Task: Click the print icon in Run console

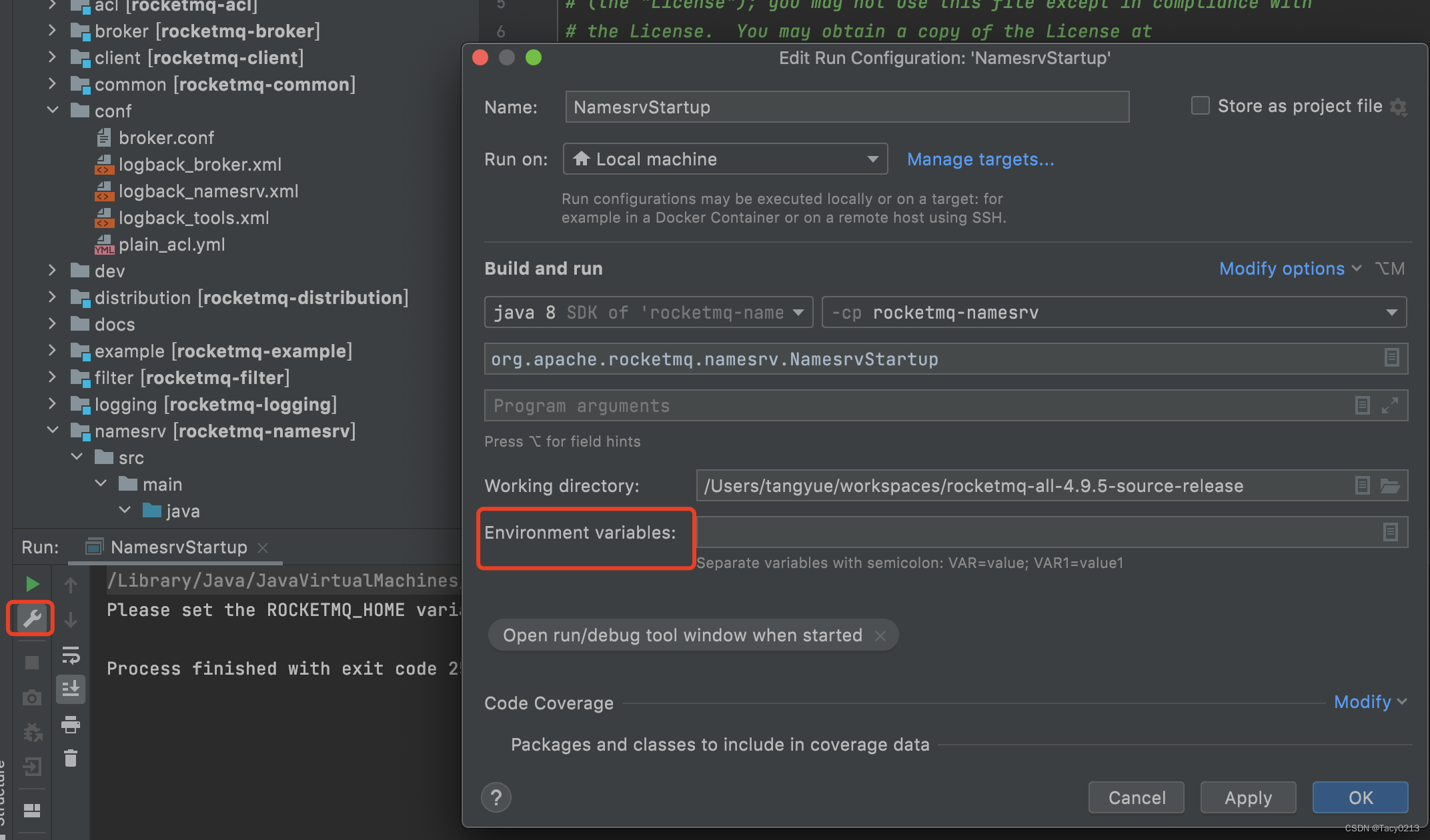Action: pos(71,724)
